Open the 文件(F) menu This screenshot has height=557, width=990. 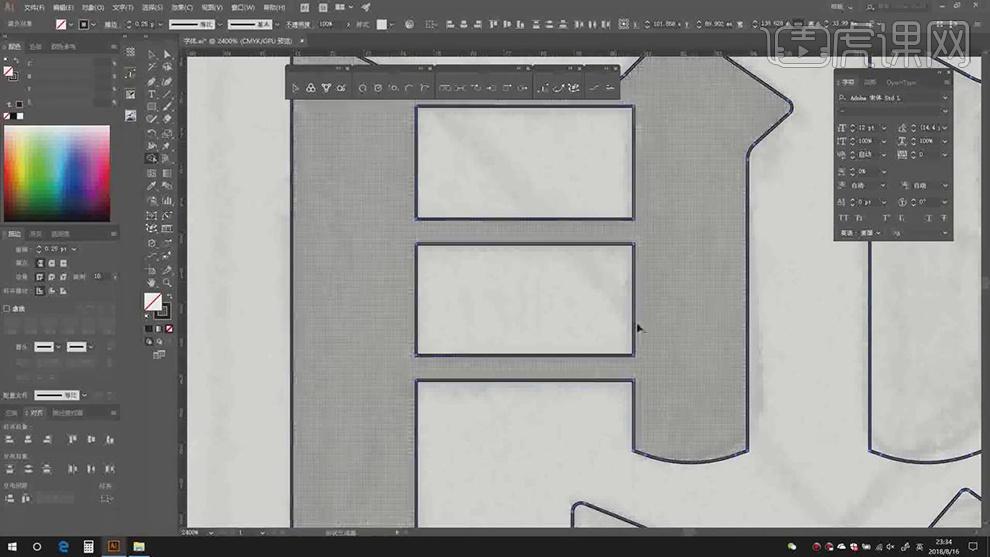(x=34, y=8)
